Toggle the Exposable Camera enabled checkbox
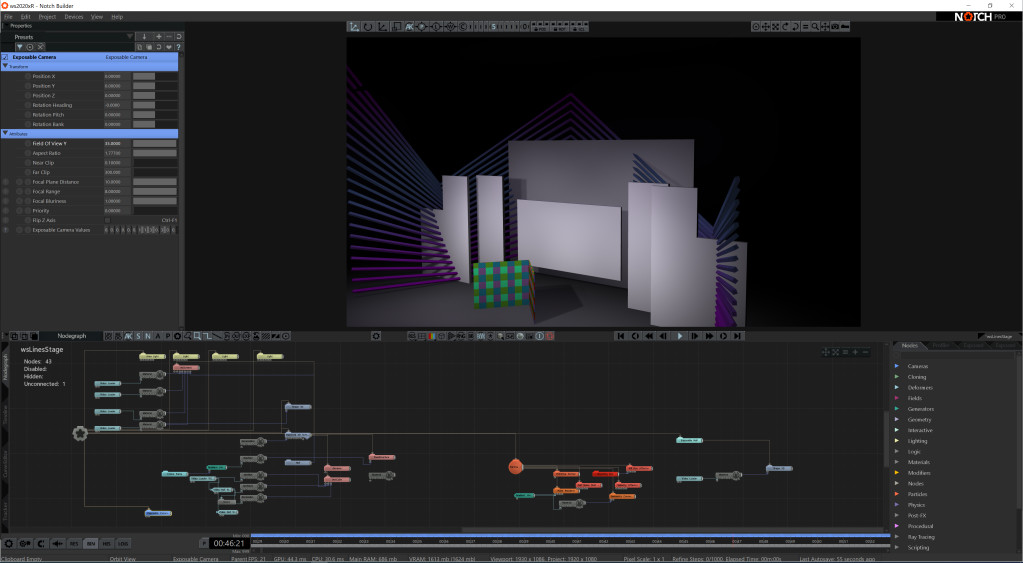 coord(5,57)
